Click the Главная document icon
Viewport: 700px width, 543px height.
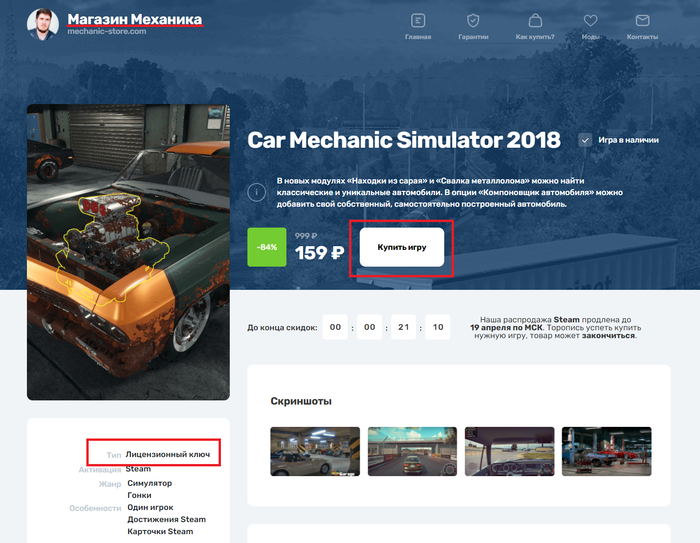(x=418, y=21)
